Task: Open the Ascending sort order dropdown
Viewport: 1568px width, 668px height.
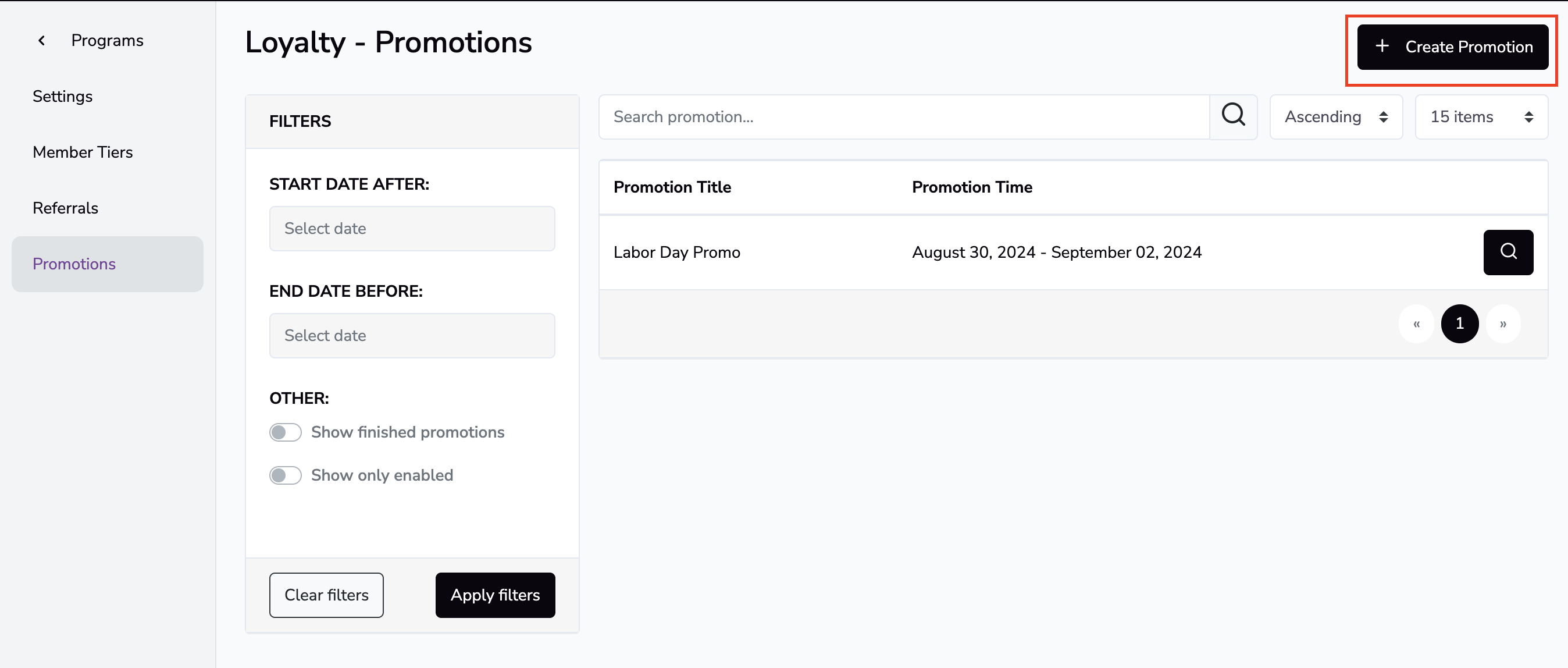Action: (x=1335, y=117)
